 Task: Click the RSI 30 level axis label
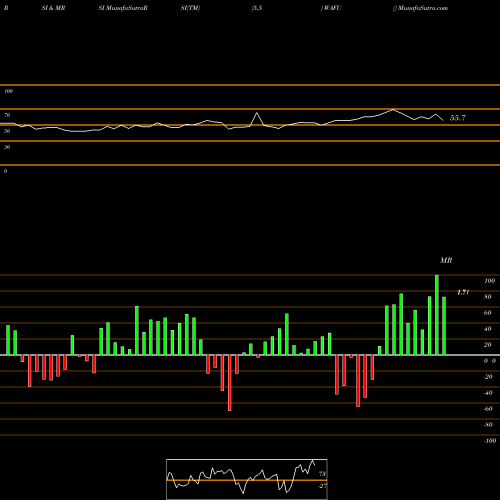tap(7, 147)
